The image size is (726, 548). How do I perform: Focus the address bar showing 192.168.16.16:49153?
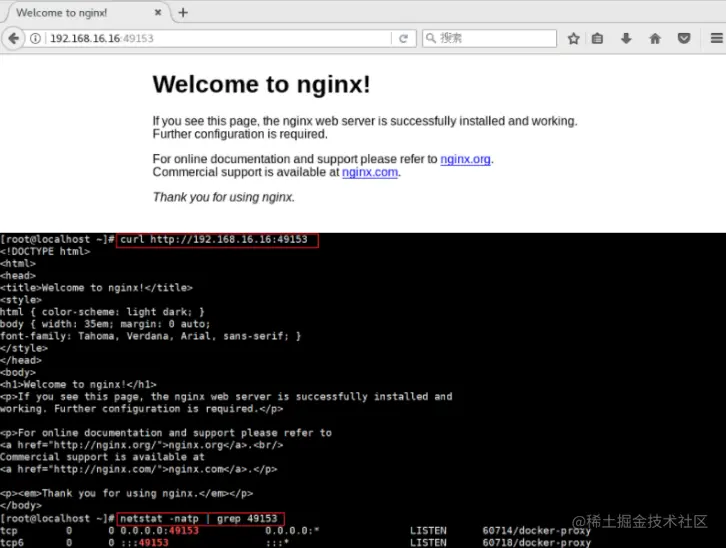218,38
